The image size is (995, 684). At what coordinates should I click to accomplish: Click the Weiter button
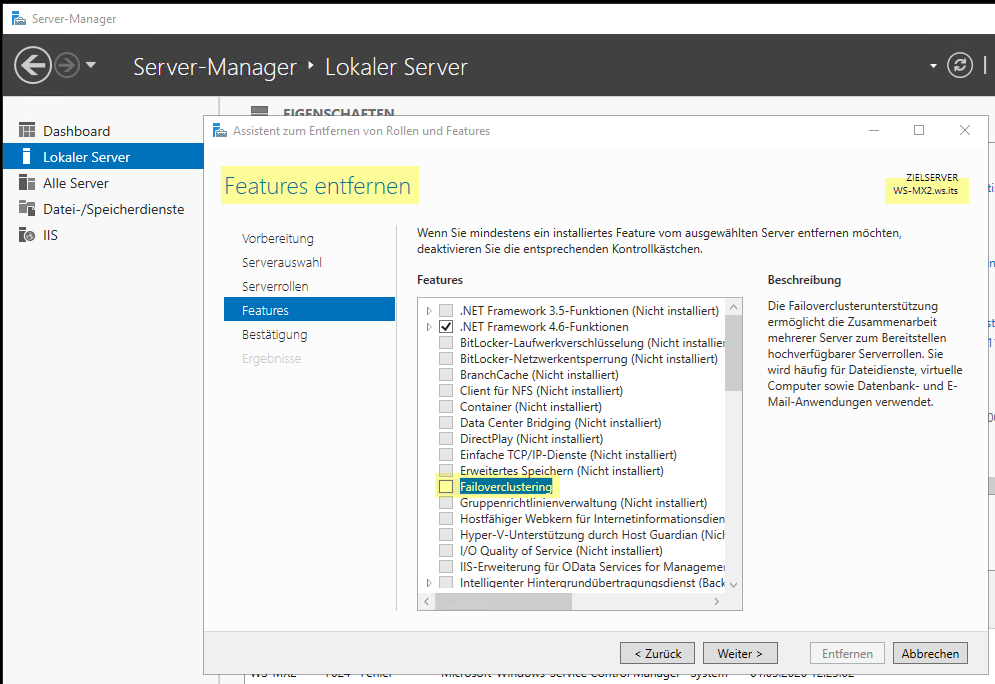tap(740, 653)
